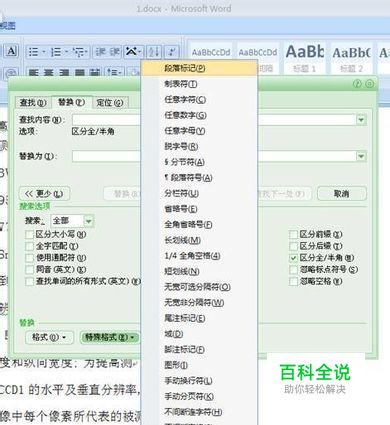Enable 区分后缀 checkbox
The height and width of the screenshot is (425, 390).
[x=293, y=246]
